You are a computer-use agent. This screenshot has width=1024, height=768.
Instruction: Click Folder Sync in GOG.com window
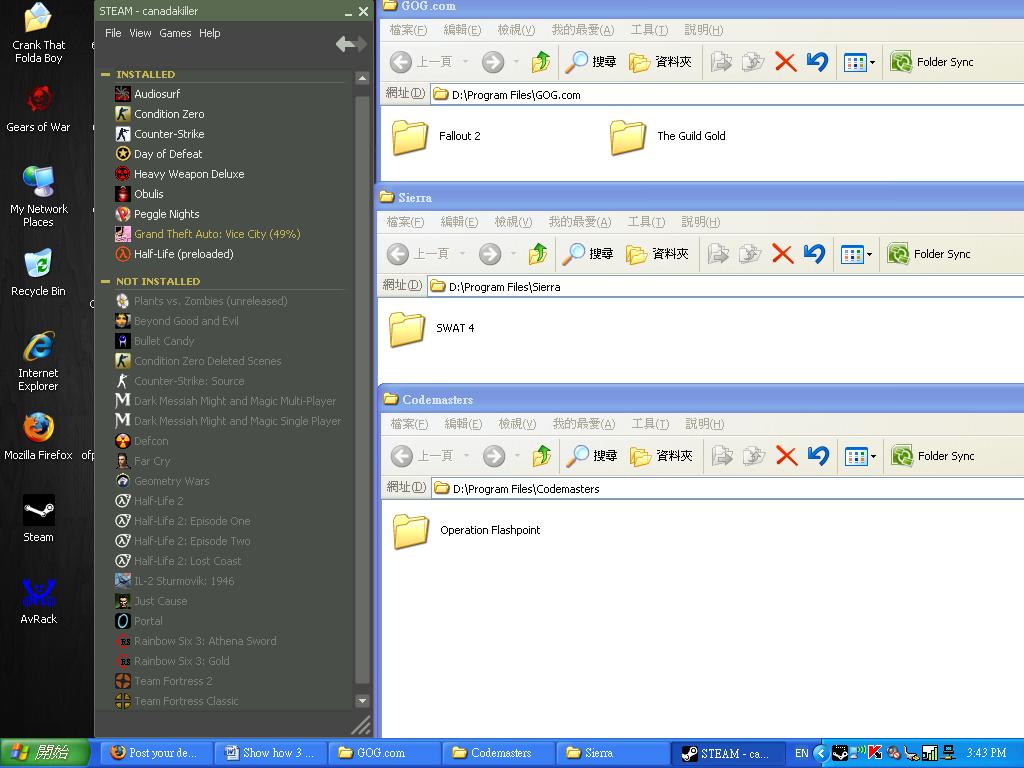(x=932, y=62)
